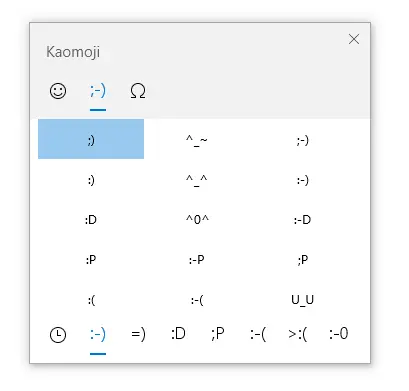
Task: Insert the ^0^ kaomoji
Action: point(197,220)
